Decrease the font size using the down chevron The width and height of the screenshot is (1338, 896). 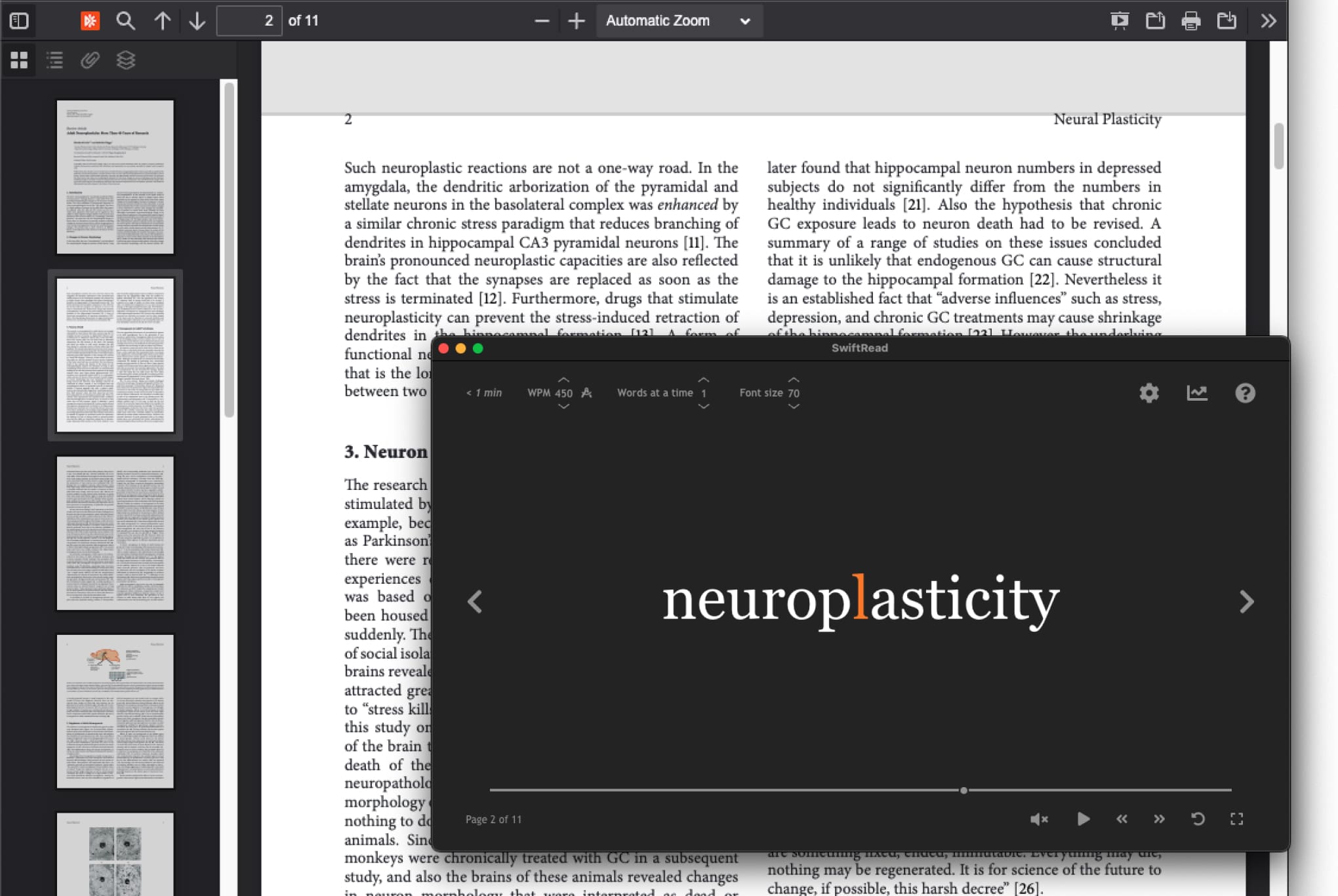coord(793,407)
